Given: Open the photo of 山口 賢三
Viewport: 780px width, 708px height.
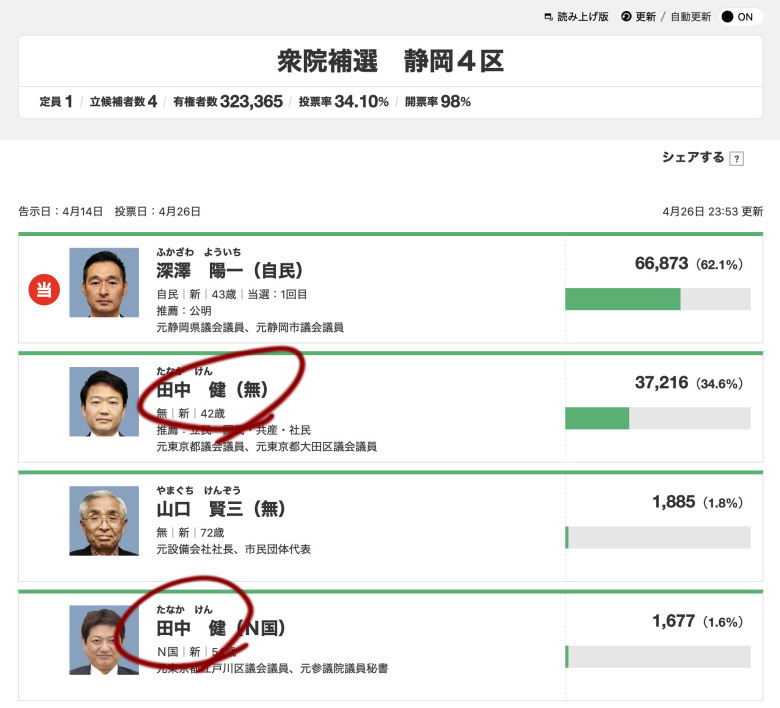Looking at the screenshot, I should coord(104,521).
